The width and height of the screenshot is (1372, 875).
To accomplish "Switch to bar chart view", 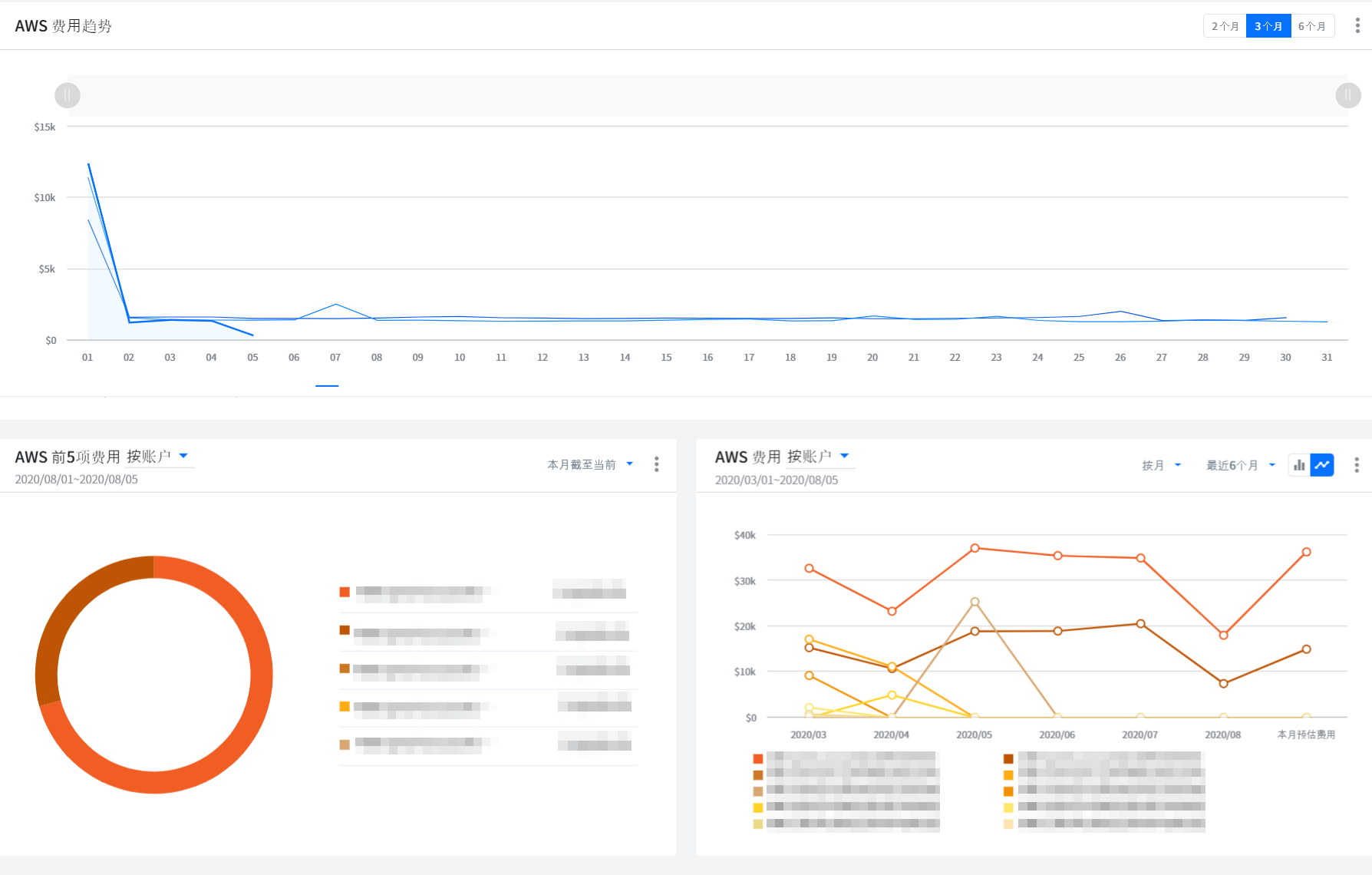I will (1299, 465).
